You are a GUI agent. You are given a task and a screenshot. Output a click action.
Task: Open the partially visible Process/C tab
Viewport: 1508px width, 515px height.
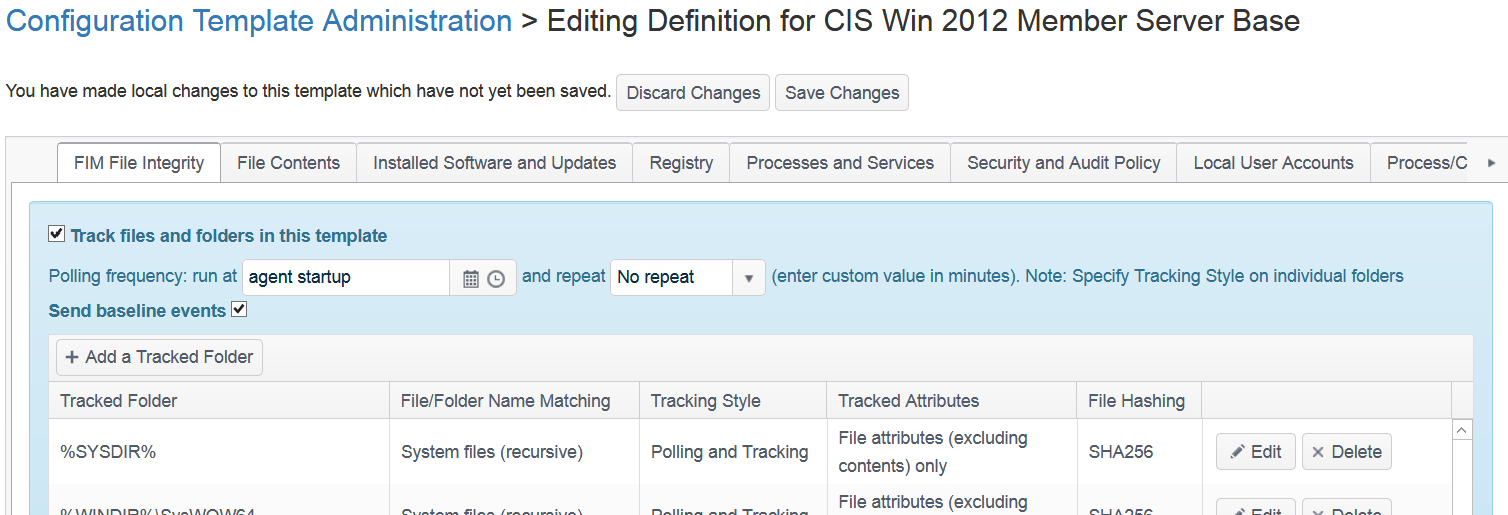coord(1422,163)
